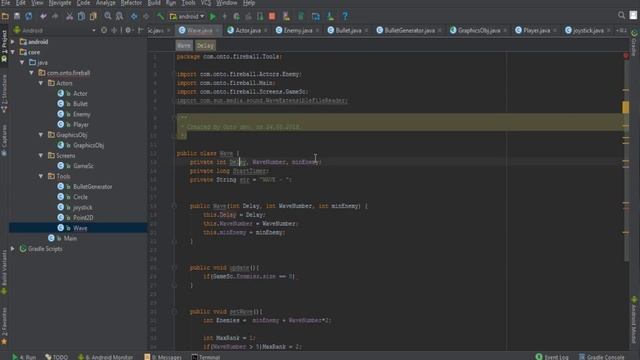The image size is (640, 360).
Task: Click Save All toolbar icon
Action: (17, 16)
